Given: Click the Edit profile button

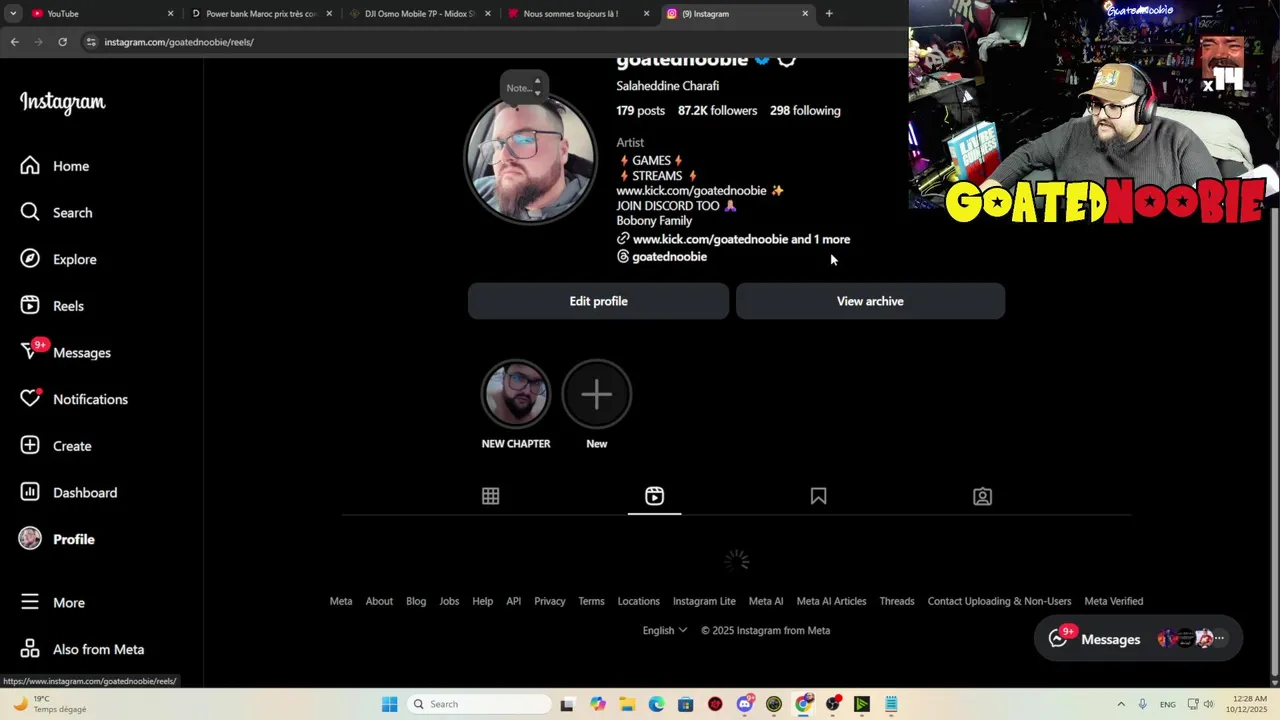Looking at the screenshot, I should click(x=598, y=301).
